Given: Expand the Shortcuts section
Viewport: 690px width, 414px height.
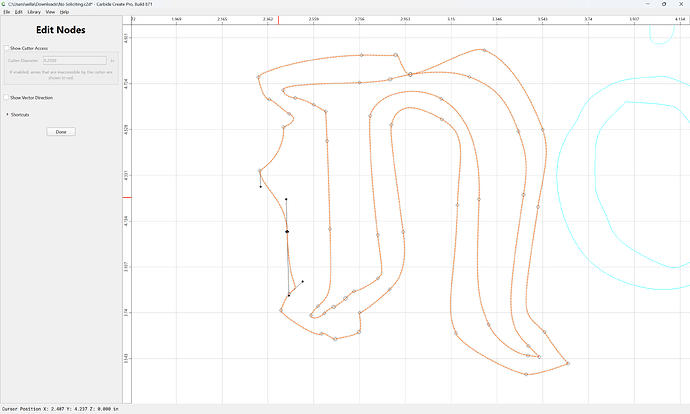Looking at the screenshot, I should [18, 114].
